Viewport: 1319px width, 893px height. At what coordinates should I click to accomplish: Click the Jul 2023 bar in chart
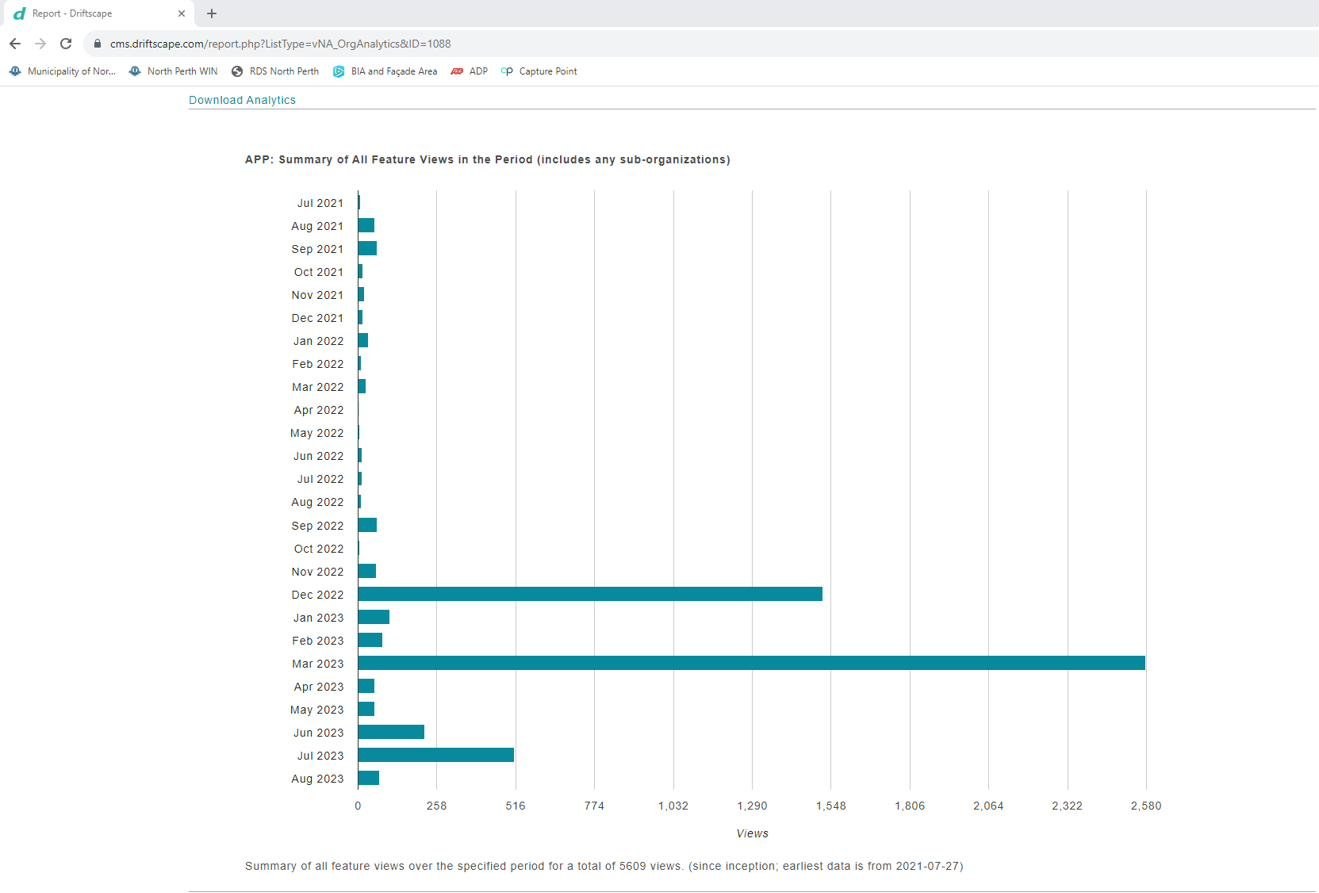[436, 755]
